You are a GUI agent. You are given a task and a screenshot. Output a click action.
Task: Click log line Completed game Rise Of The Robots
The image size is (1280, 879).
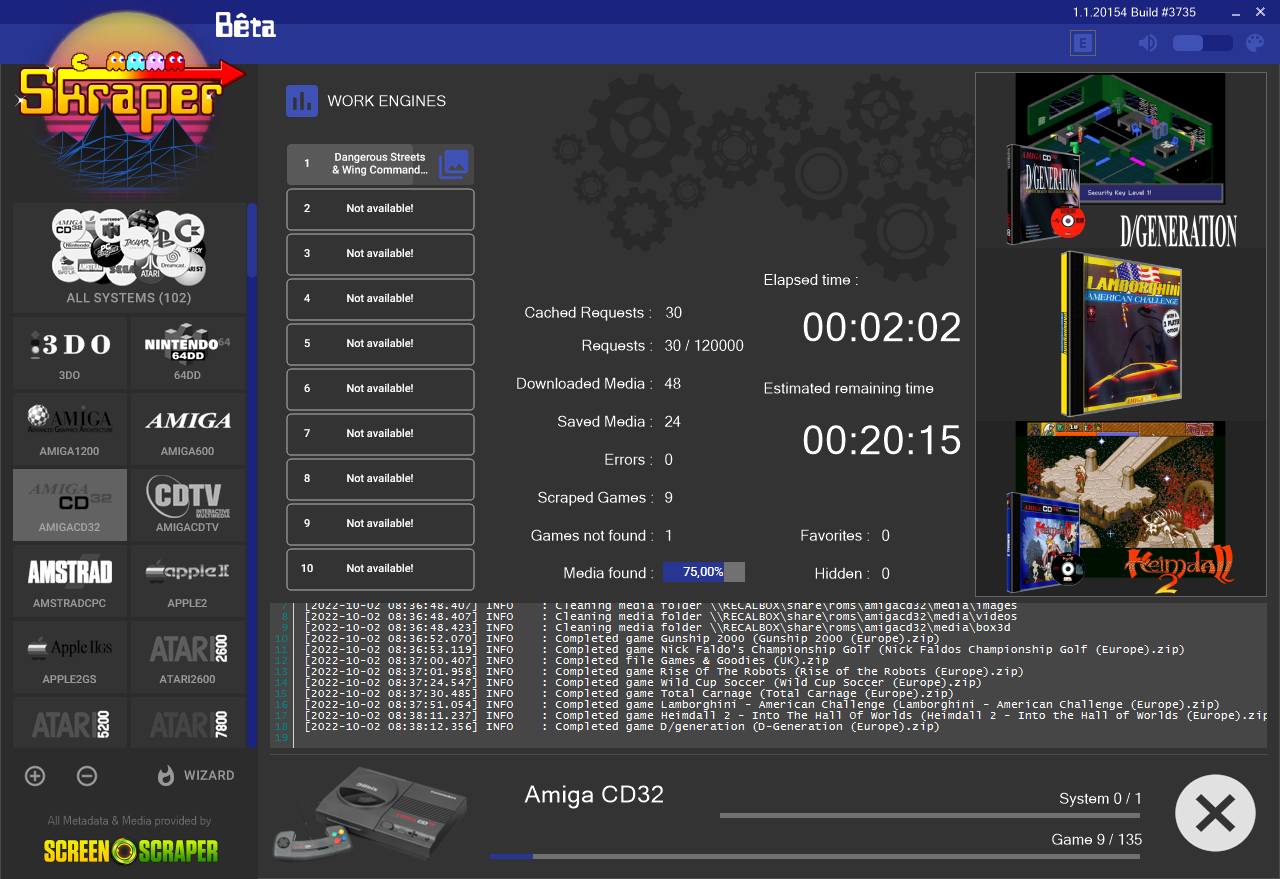(x=664, y=672)
